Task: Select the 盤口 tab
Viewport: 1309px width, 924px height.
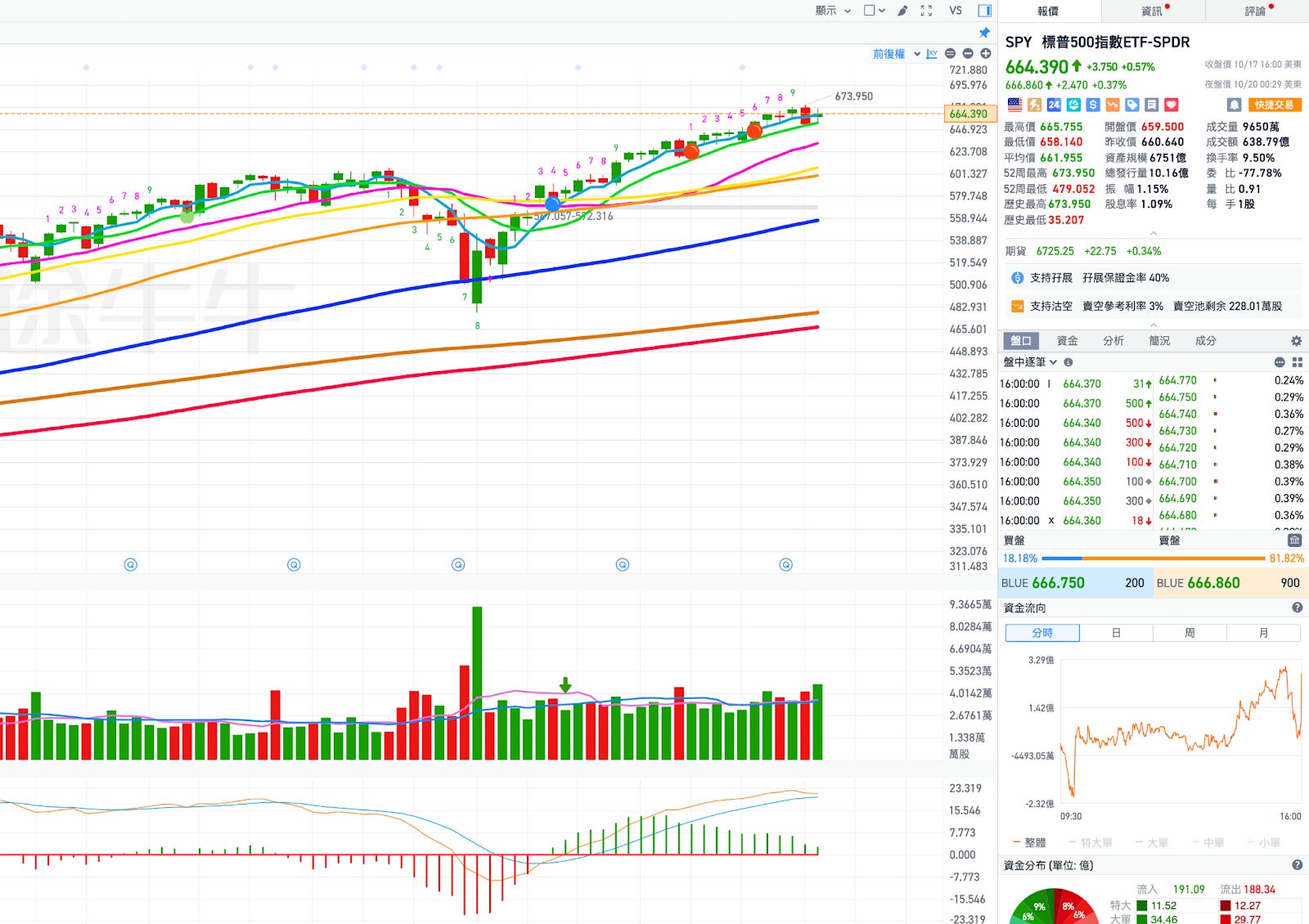Action: click(x=1021, y=341)
